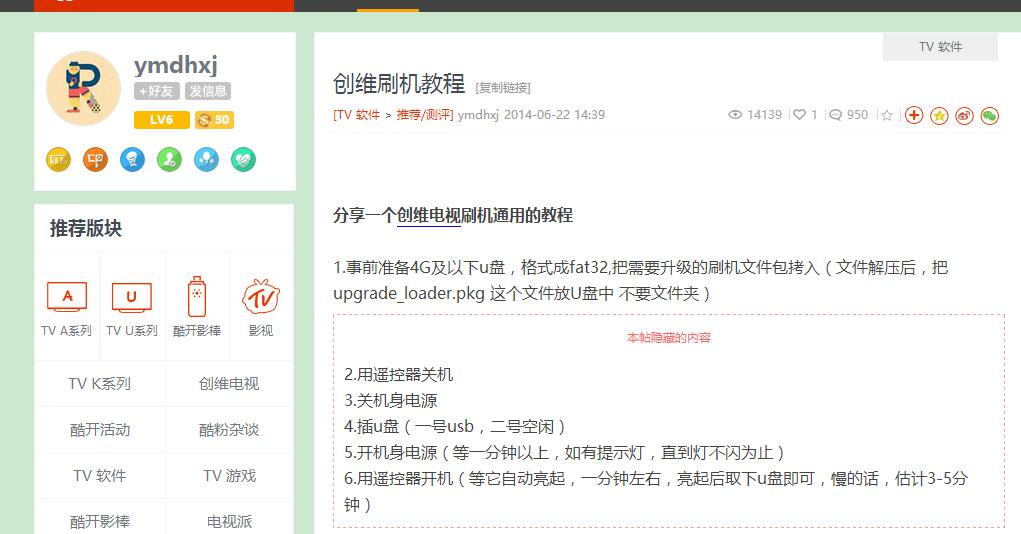Click the step text '2.用遥控器关机'
This screenshot has height=534, width=1021.
[399, 374]
